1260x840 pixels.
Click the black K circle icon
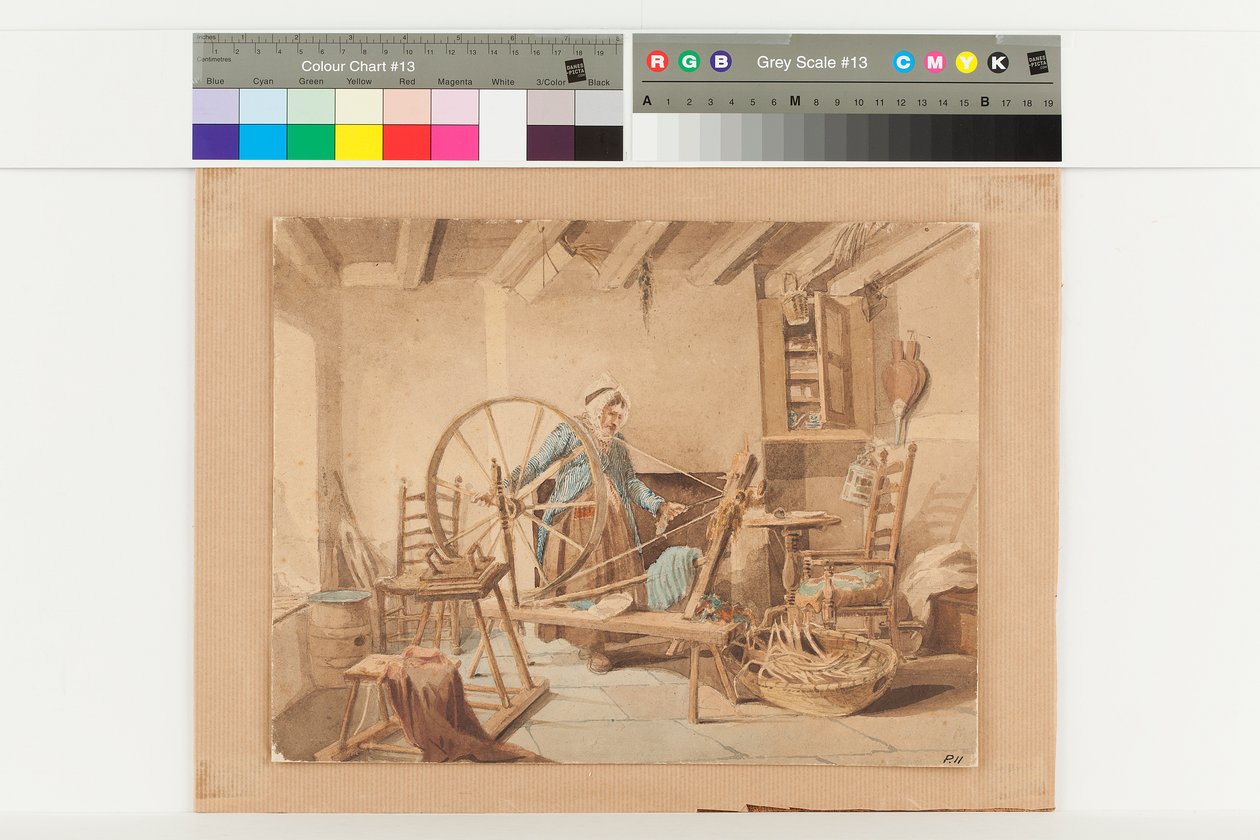pos(998,63)
